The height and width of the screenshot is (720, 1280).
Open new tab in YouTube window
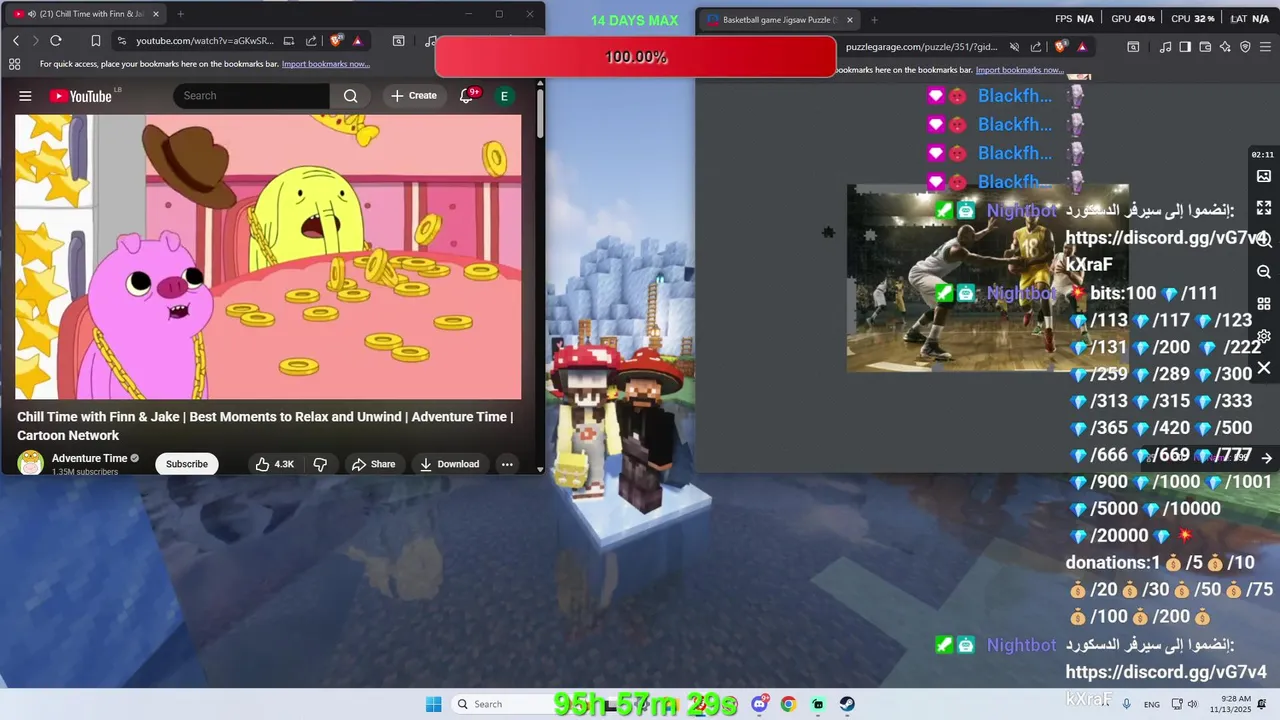click(x=180, y=14)
